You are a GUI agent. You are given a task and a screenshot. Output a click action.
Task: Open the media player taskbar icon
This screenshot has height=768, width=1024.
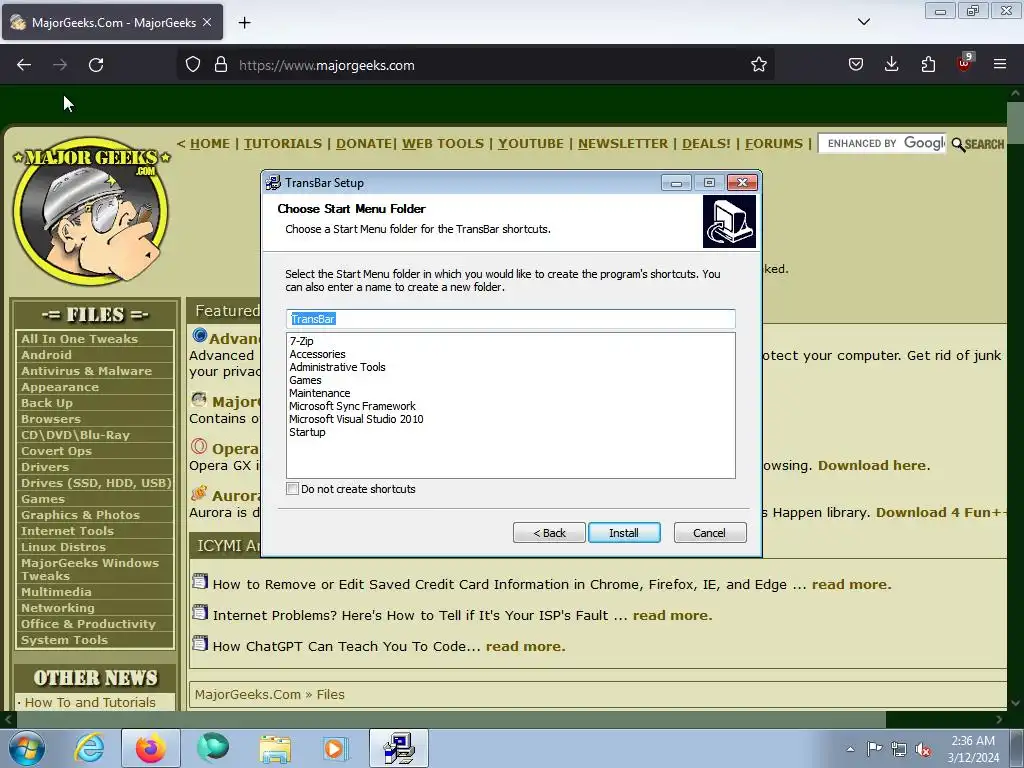(x=336, y=748)
